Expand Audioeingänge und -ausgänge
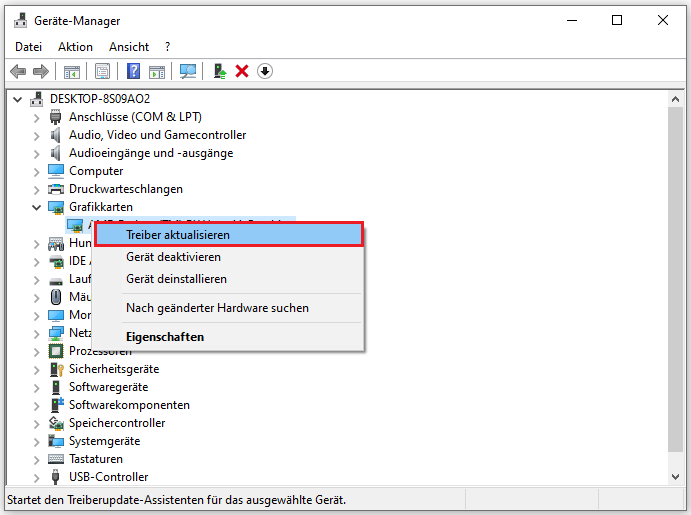Viewport: 691px width, 515px height. click(x=37, y=154)
